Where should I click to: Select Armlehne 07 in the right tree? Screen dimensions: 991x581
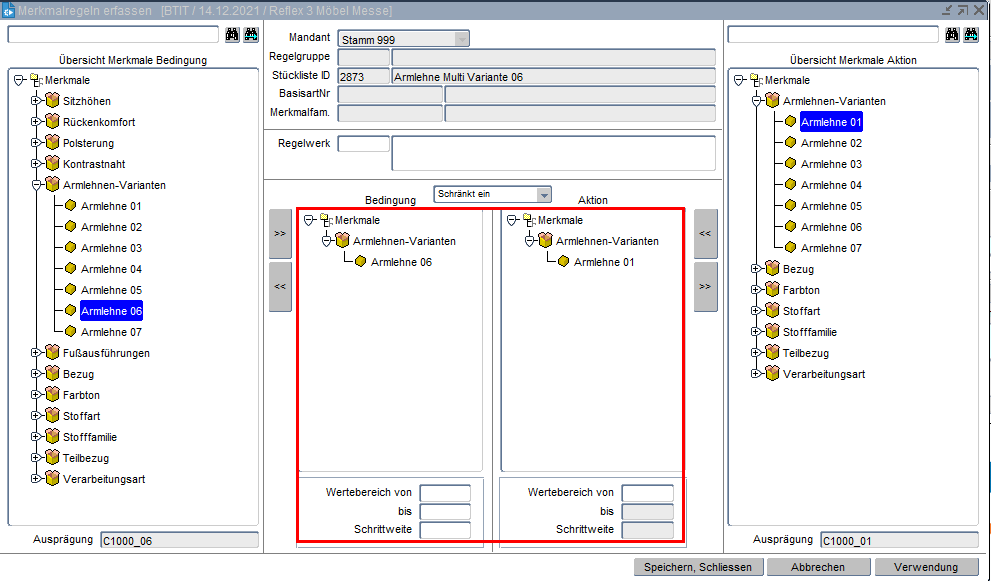[831, 248]
